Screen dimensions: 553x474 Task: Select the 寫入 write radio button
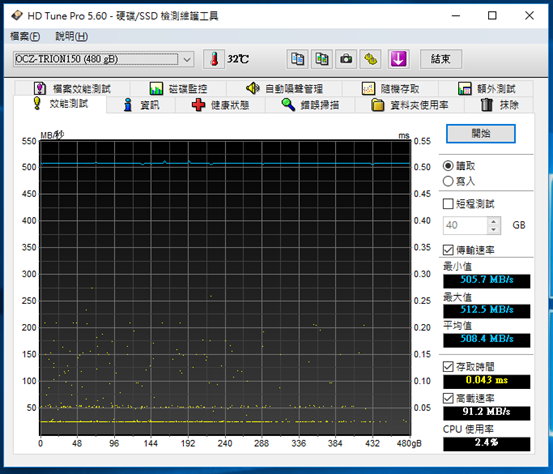pos(448,181)
